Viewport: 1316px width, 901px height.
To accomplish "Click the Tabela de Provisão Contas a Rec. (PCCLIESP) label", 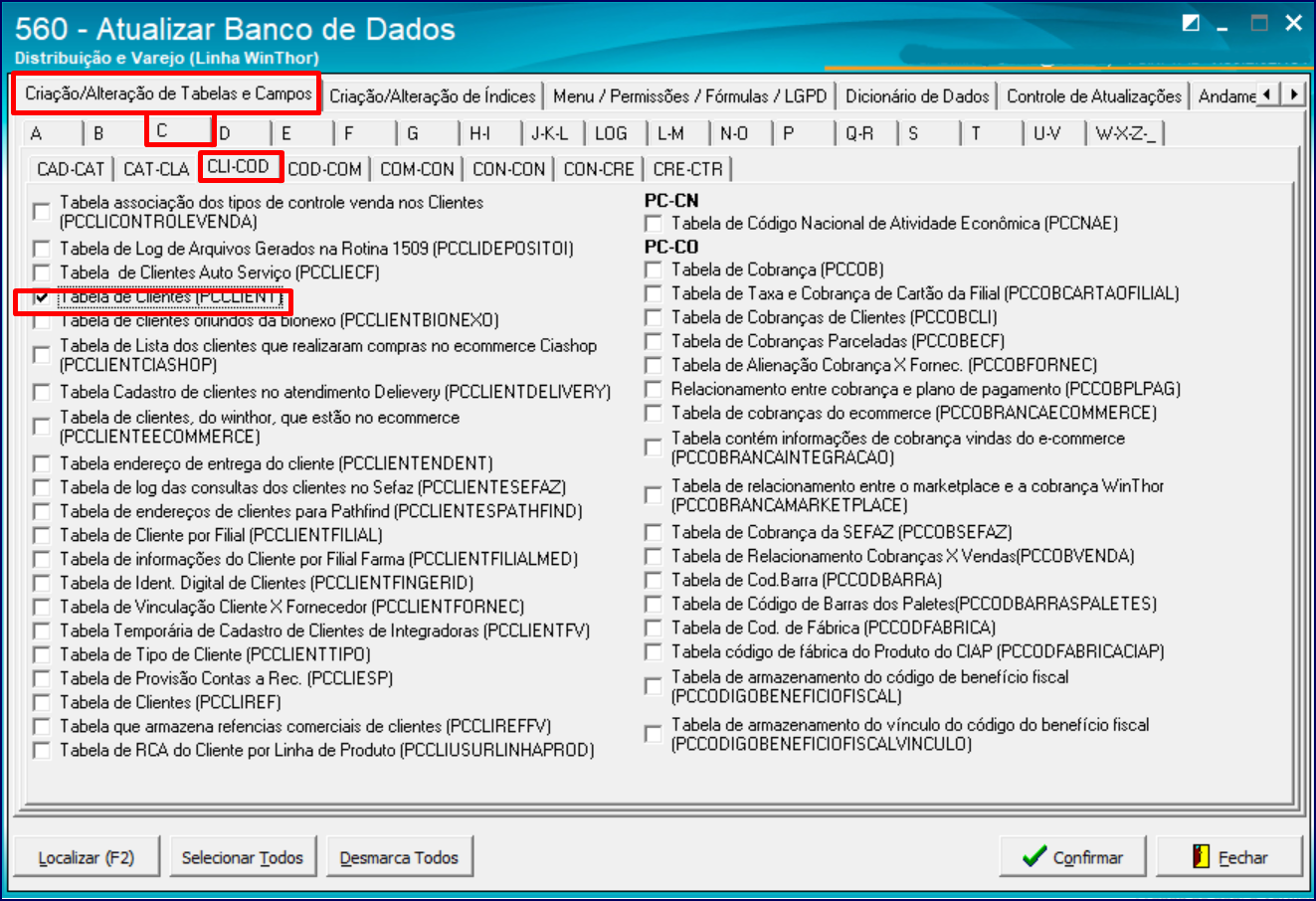I will coord(227,678).
